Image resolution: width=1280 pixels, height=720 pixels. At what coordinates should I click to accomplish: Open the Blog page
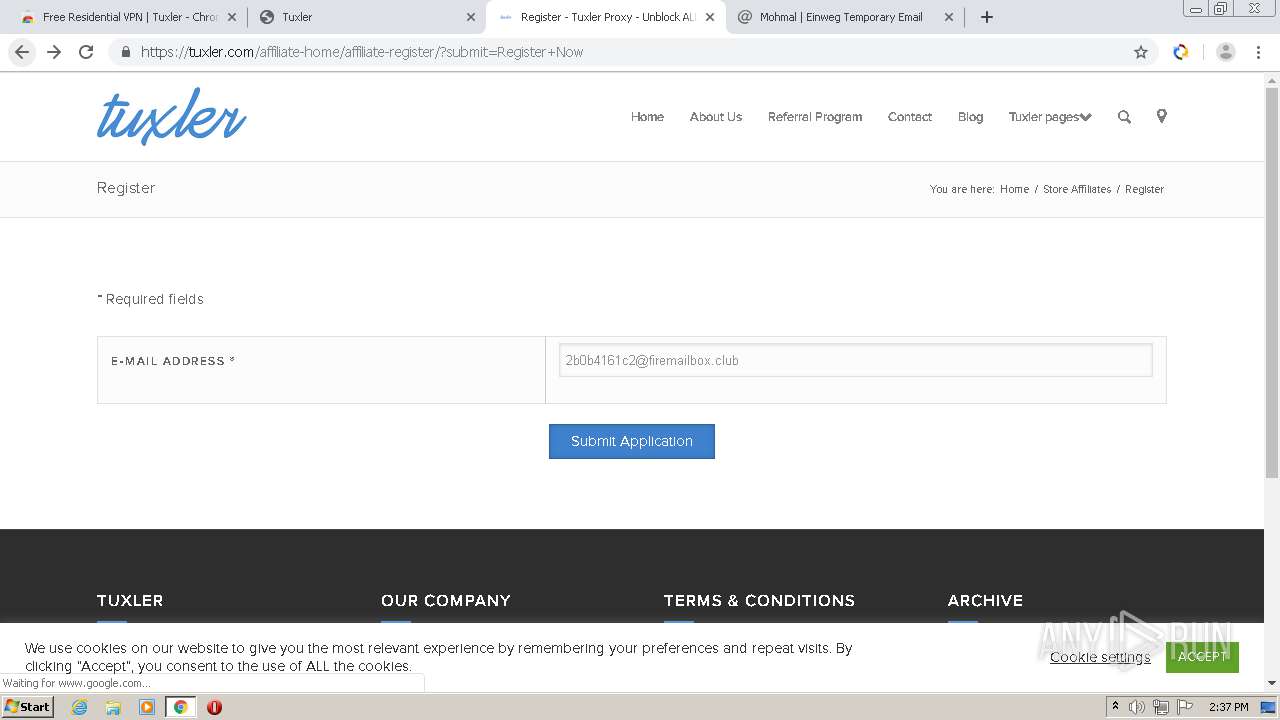coord(970,117)
